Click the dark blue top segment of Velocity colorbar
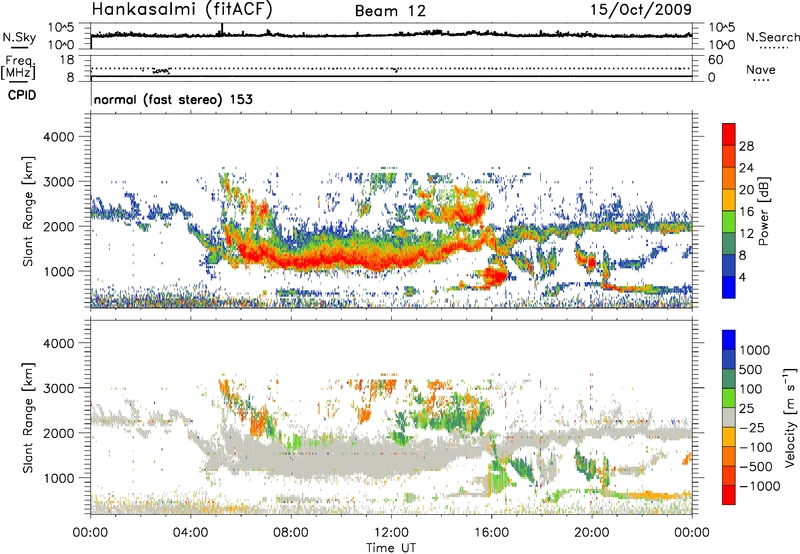Screen dimensions: 800x554 [729, 340]
